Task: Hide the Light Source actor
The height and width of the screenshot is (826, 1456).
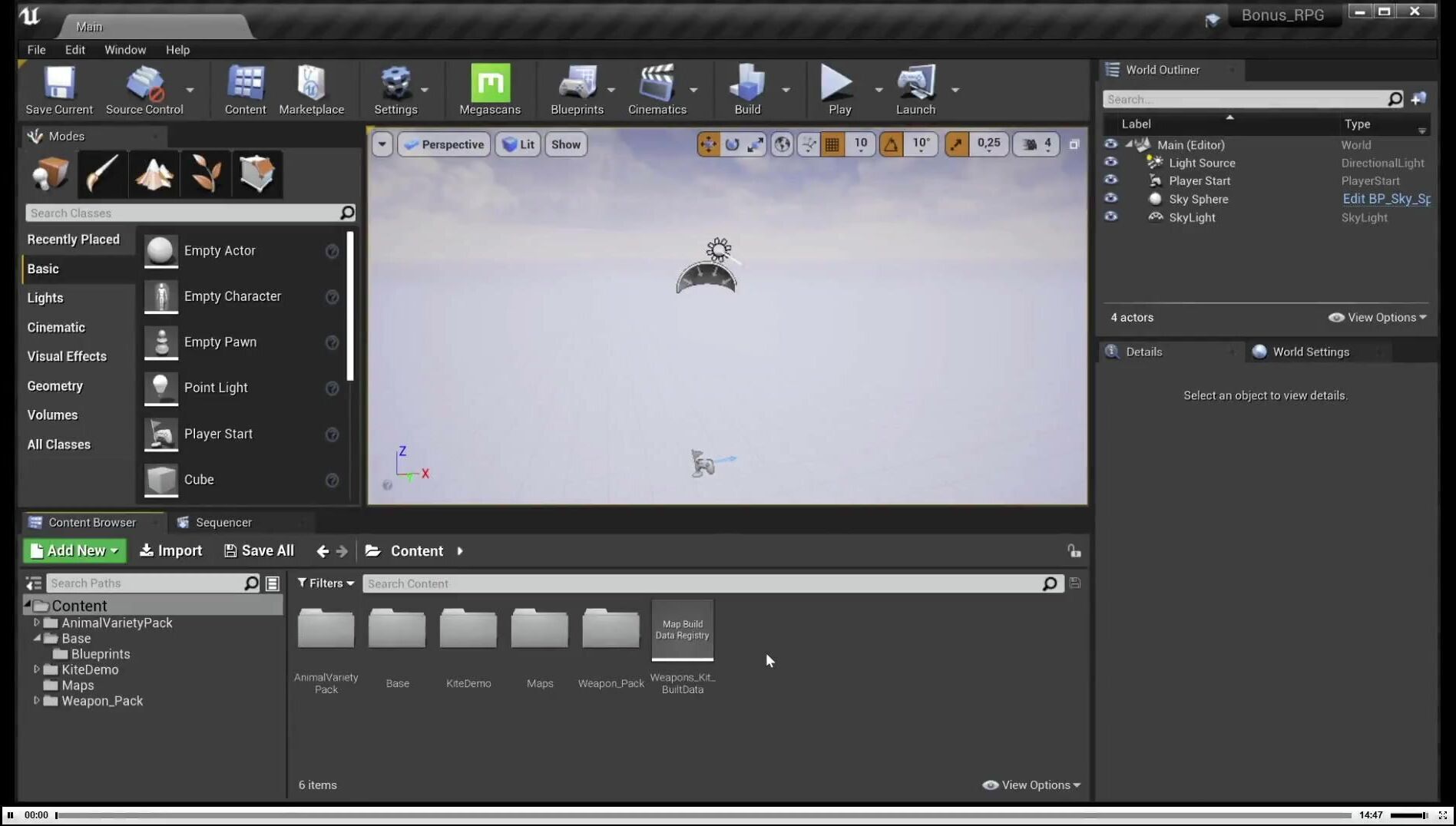Action: coord(1110,162)
